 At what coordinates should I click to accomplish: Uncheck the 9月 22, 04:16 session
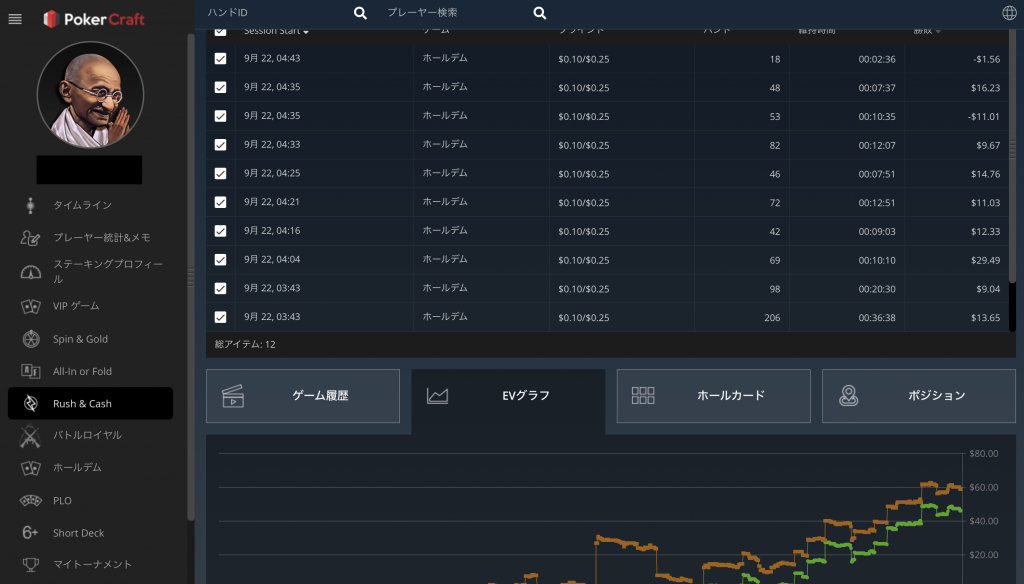pyautogui.click(x=220, y=231)
